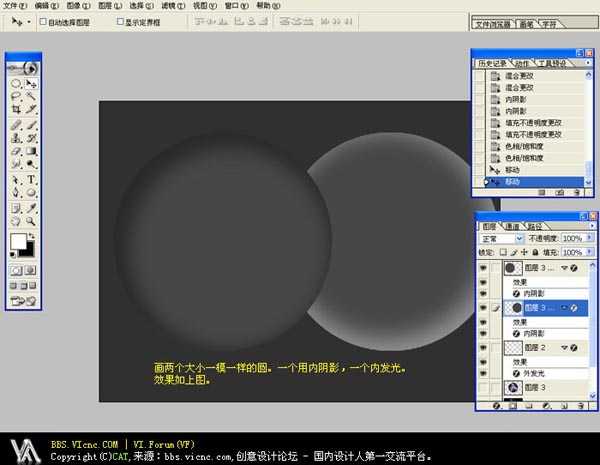
Task: Enable the 显示定界框 checkbox
Action: [121, 20]
